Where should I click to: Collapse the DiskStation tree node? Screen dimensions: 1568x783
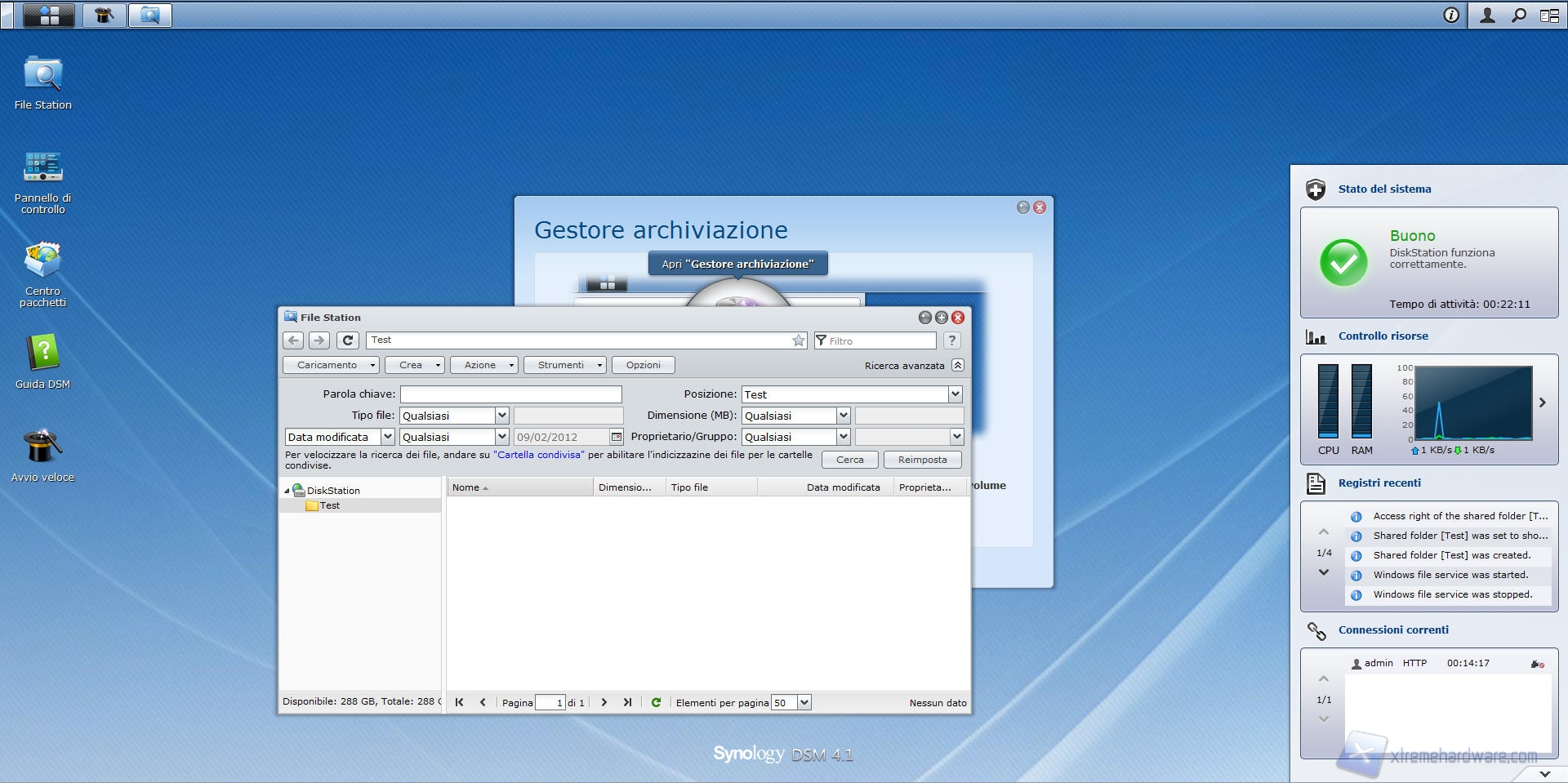pyautogui.click(x=287, y=491)
